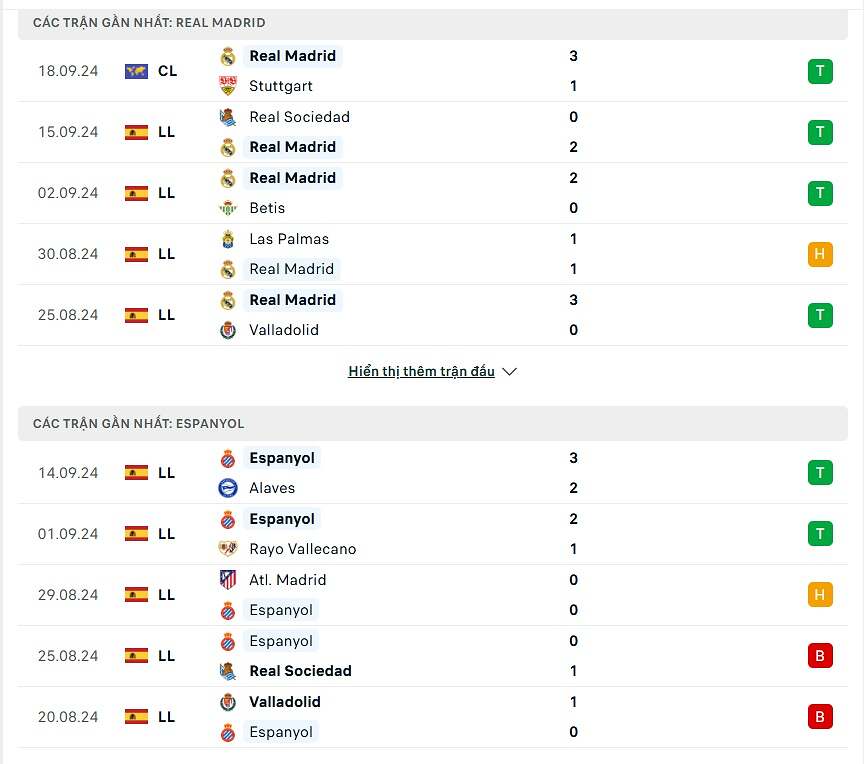The width and height of the screenshot is (864, 764).
Task: Click the Rayo Vallecano team badge
Action: click(x=228, y=549)
